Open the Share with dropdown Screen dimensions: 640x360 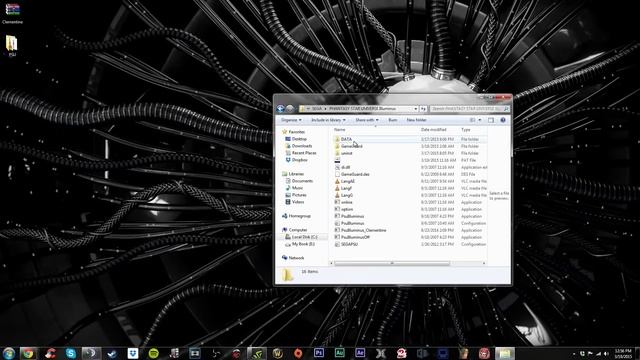[367, 120]
